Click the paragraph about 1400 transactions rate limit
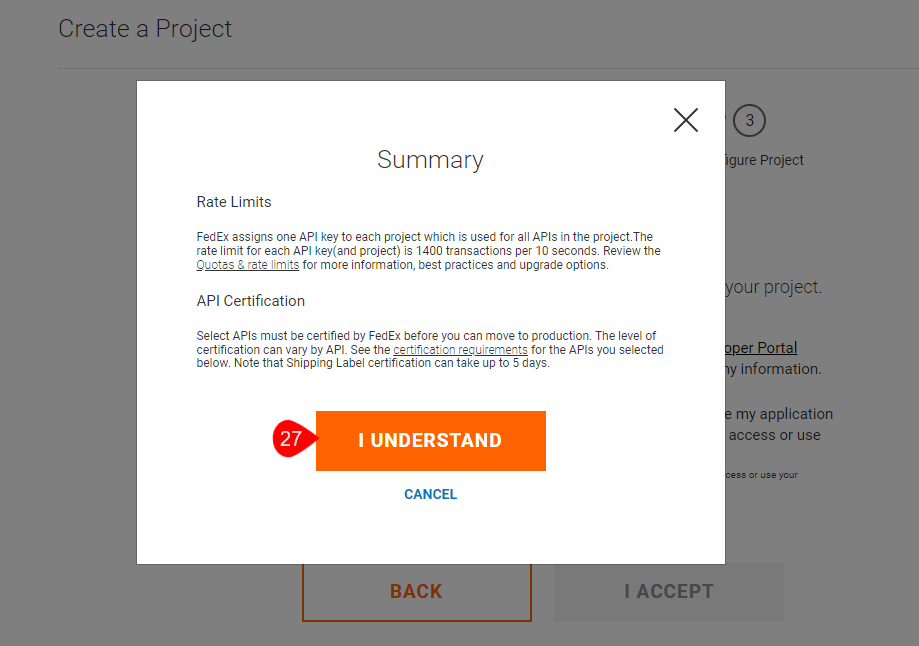 [428, 250]
